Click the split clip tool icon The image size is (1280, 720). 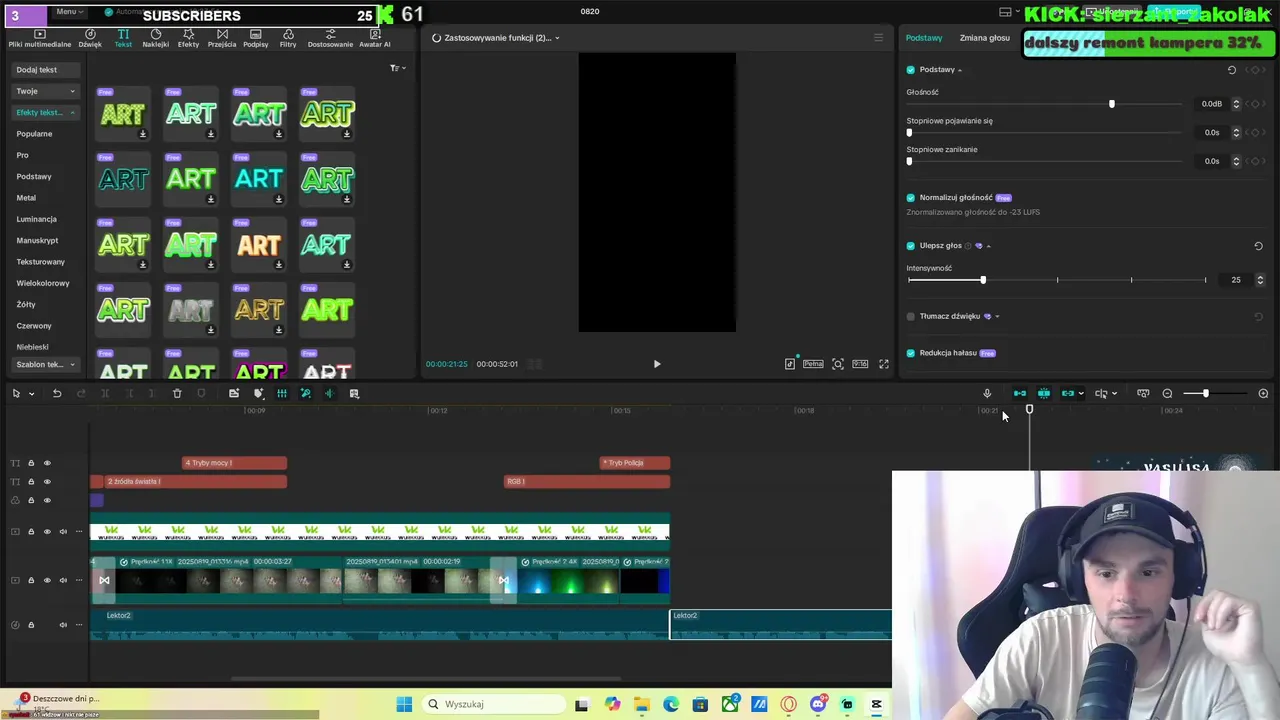(105, 393)
